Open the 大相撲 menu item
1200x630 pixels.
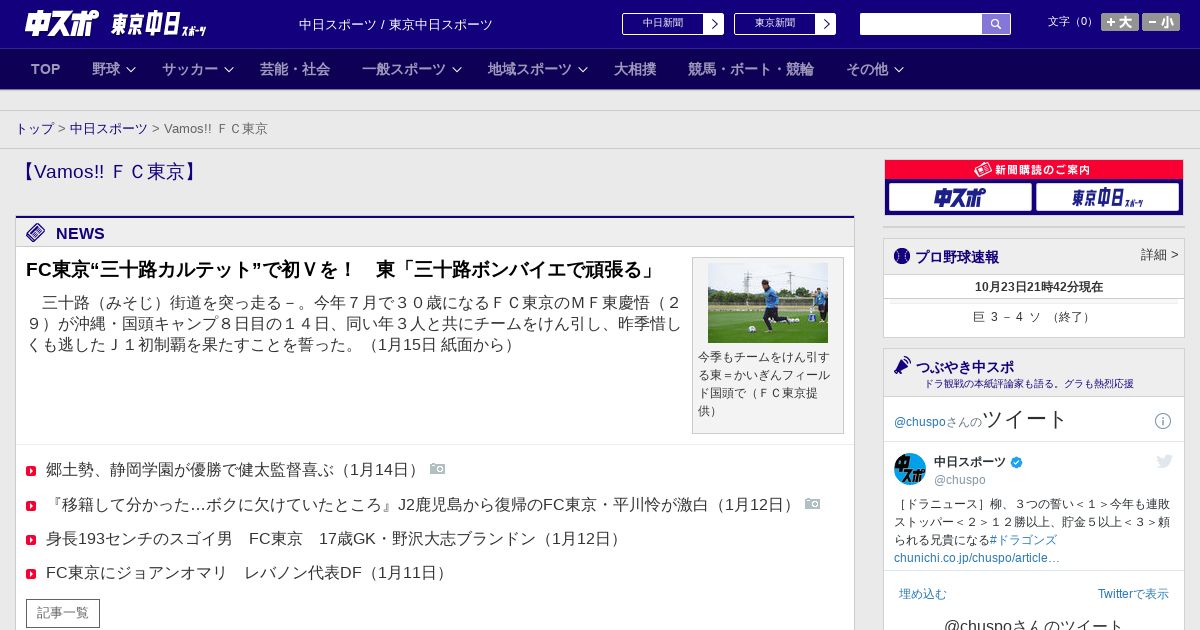point(635,69)
